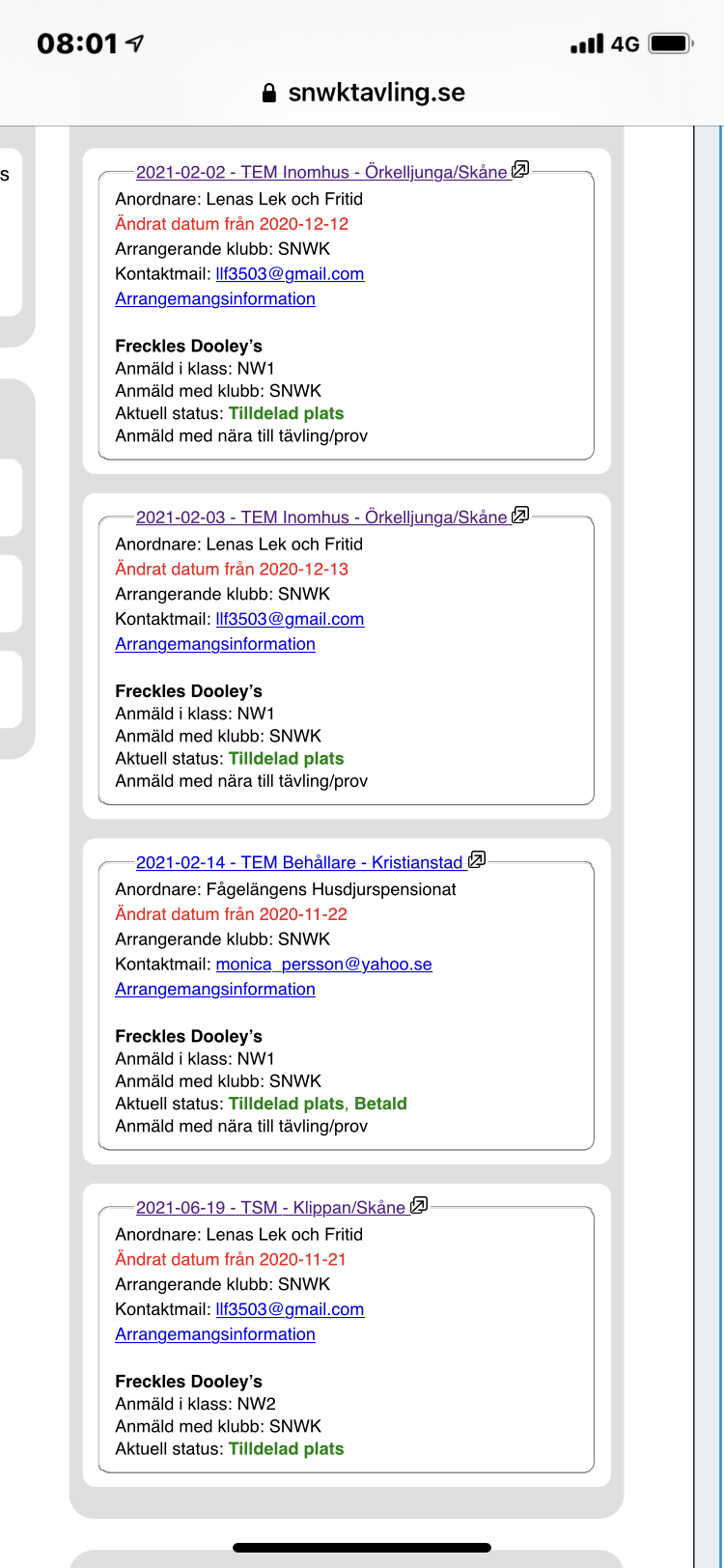The width and height of the screenshot is (724, 1568).
Task: Tap the cellular signal bars icon
Action: (587, 43)
